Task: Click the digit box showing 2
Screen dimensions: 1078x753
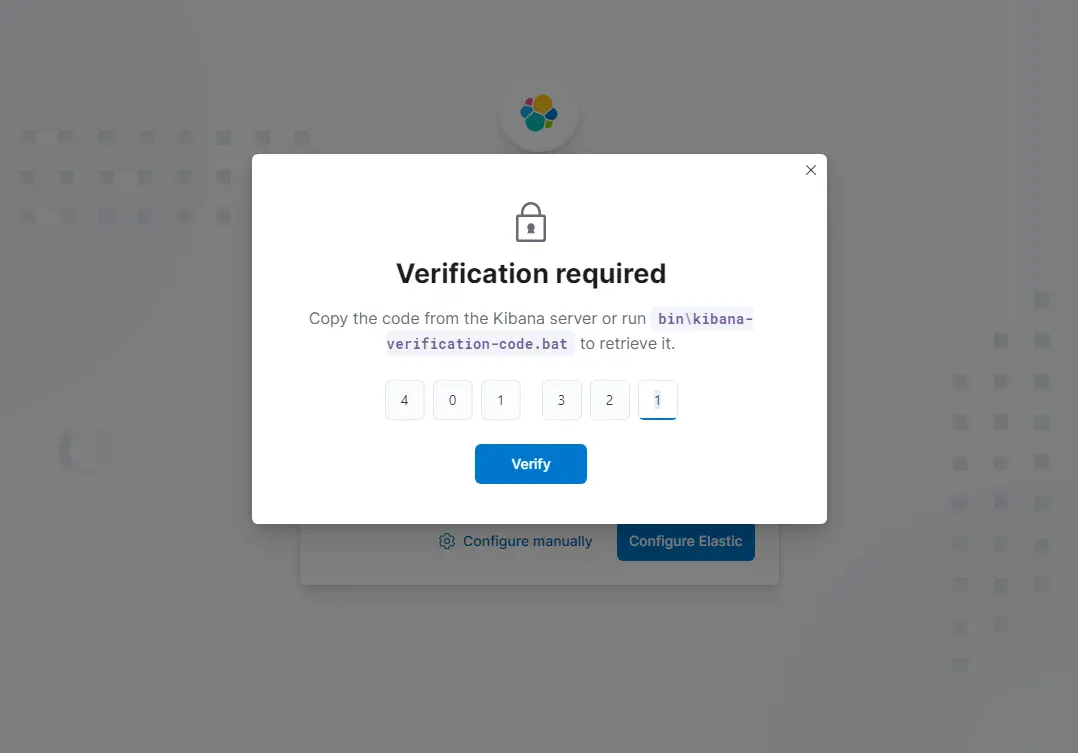Action: [609, 399]
